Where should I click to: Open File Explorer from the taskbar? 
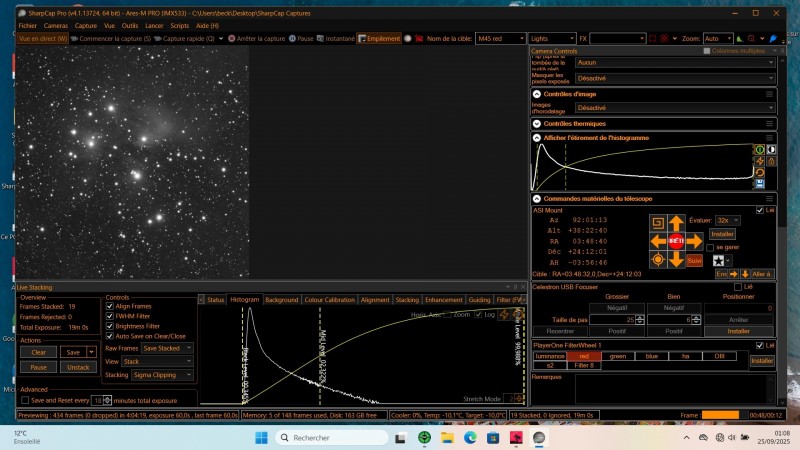tap(447, 438)
